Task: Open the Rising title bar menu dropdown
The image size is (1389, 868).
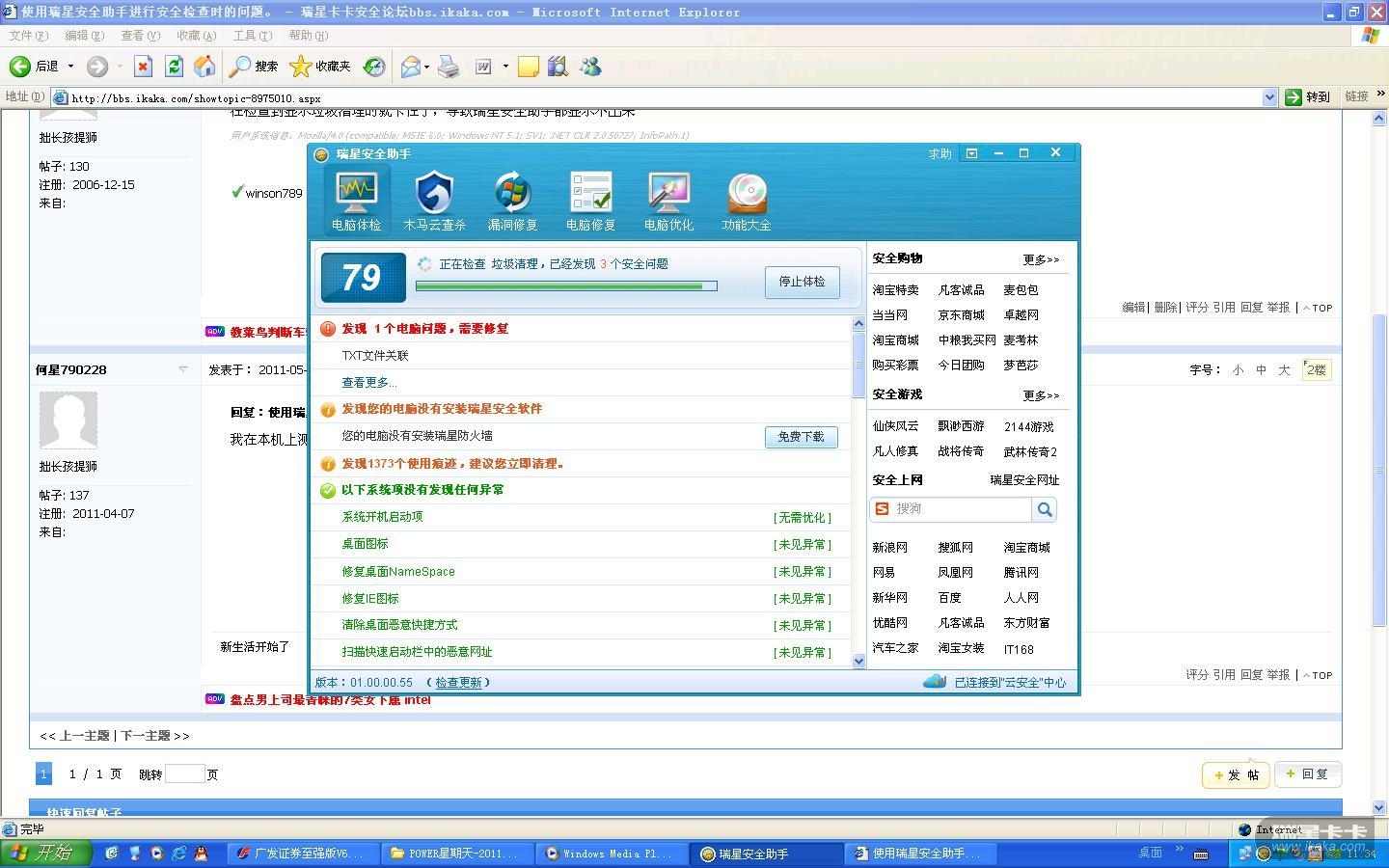Action: point(971,153)
